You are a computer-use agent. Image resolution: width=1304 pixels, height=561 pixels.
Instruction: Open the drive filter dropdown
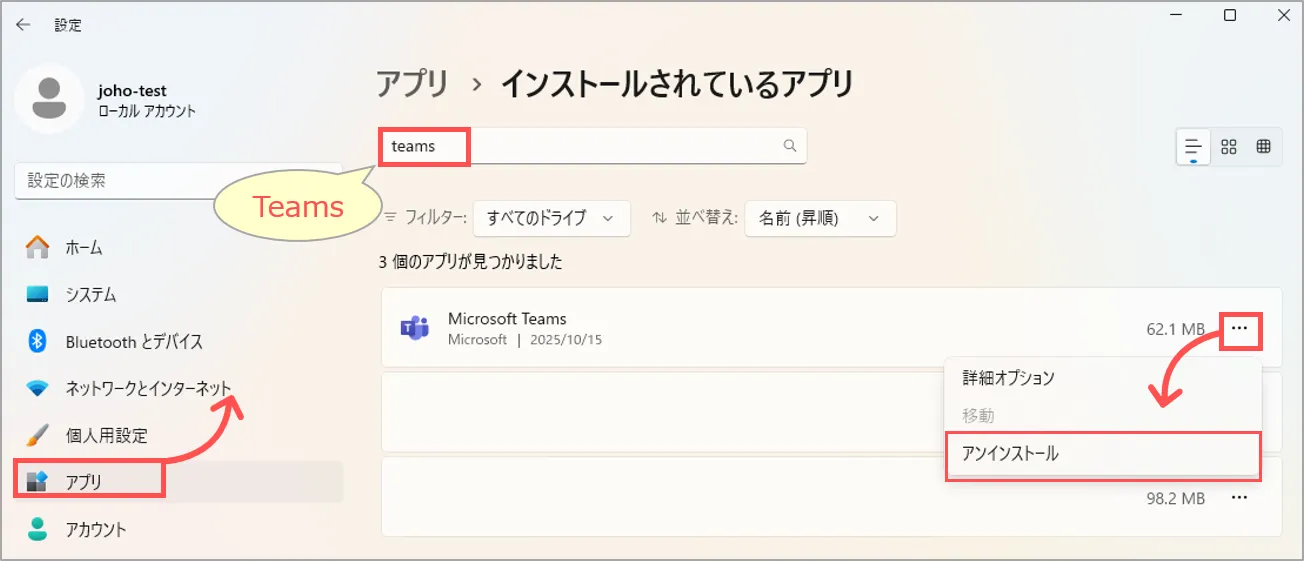[x=552, y=218]
